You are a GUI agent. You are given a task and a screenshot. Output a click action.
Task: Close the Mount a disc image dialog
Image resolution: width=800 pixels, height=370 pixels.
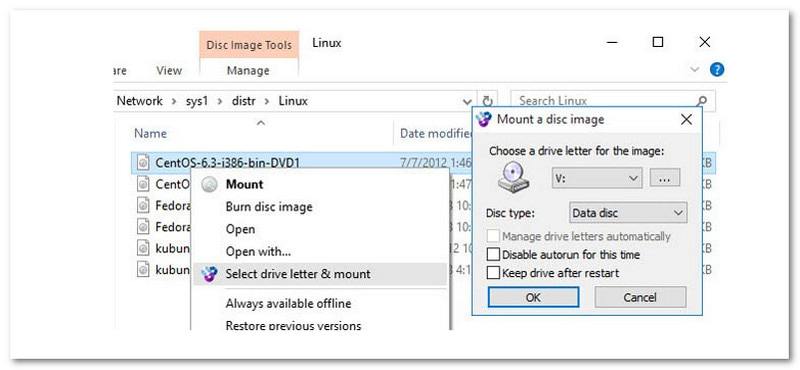[x=687, y=119]
